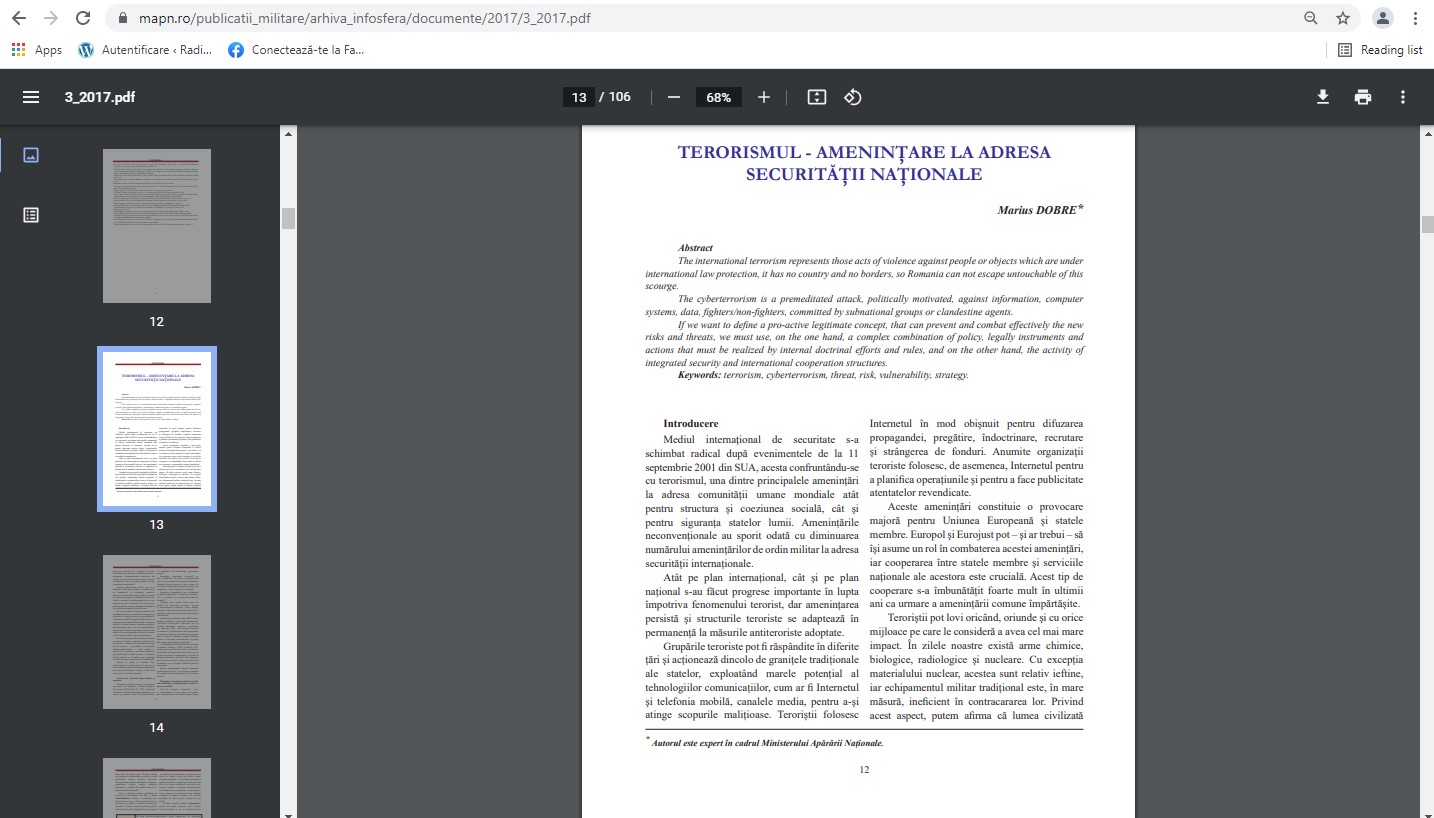Rotate the page counterclockwise

[852, 97]
